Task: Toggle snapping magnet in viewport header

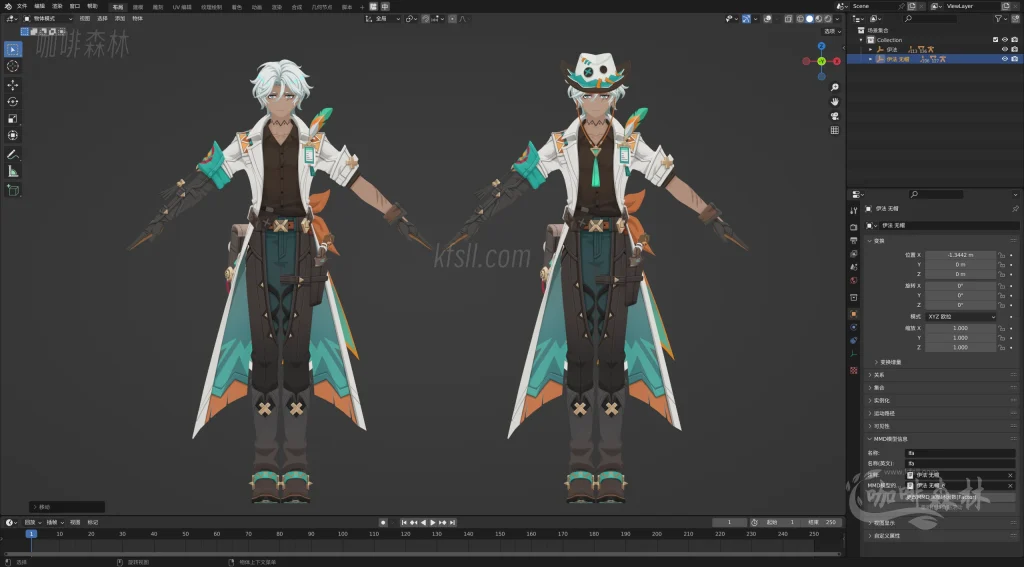Action: click(x=426, y=19)
